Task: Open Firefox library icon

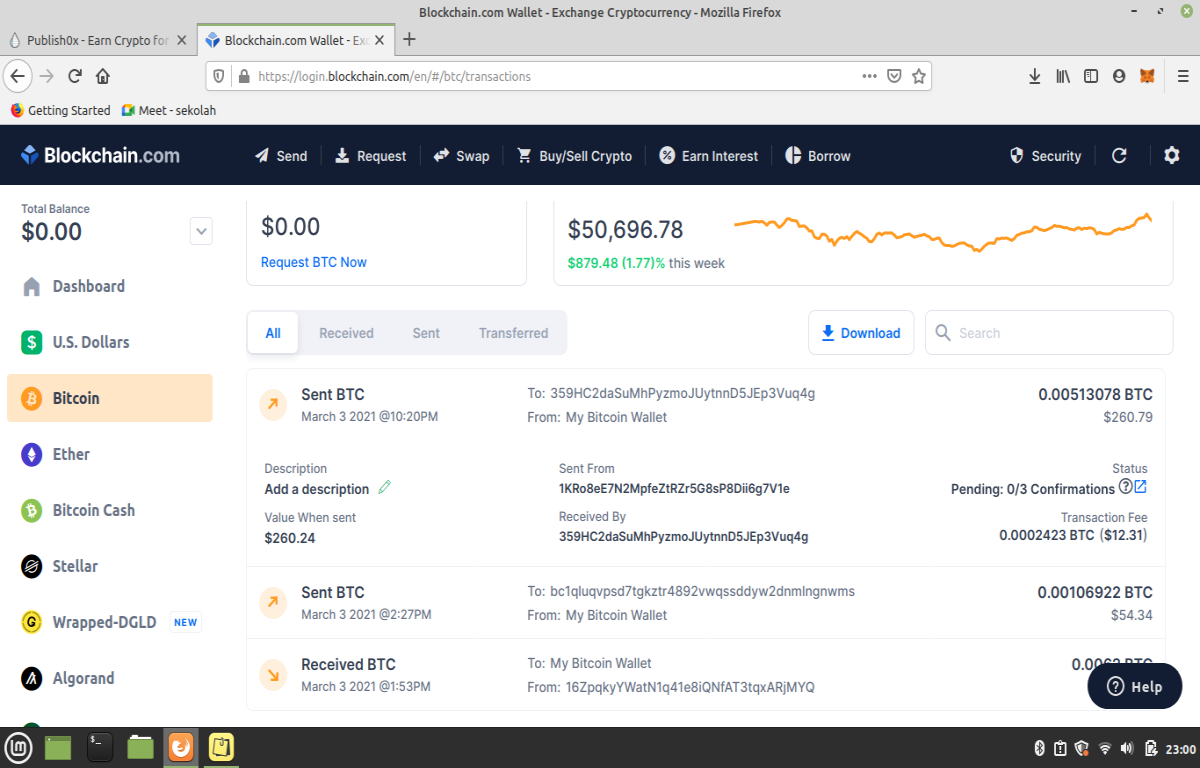Action: [x=1063, y=76]
